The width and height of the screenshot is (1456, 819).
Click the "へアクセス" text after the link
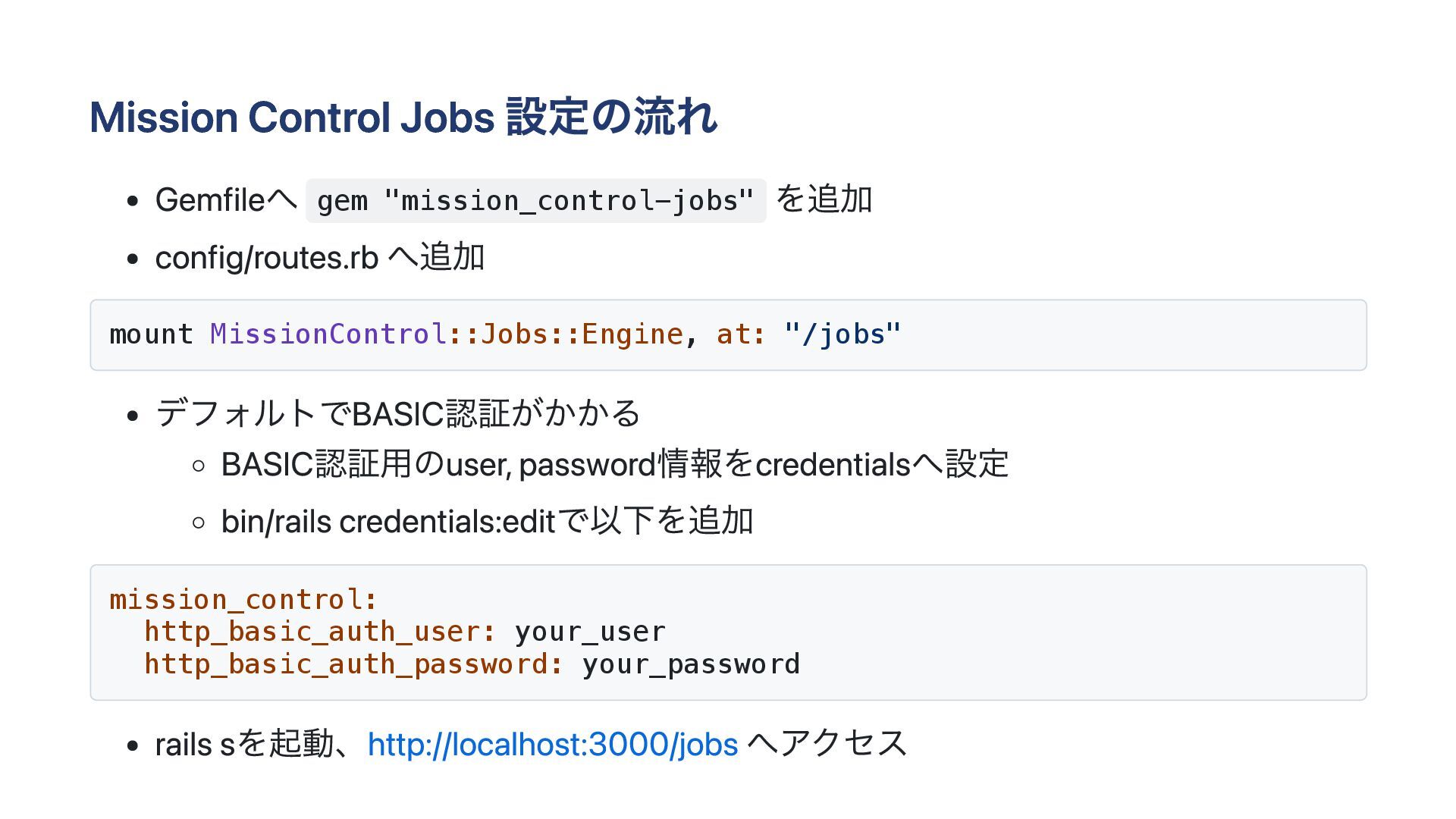click(x=827, y=744)
